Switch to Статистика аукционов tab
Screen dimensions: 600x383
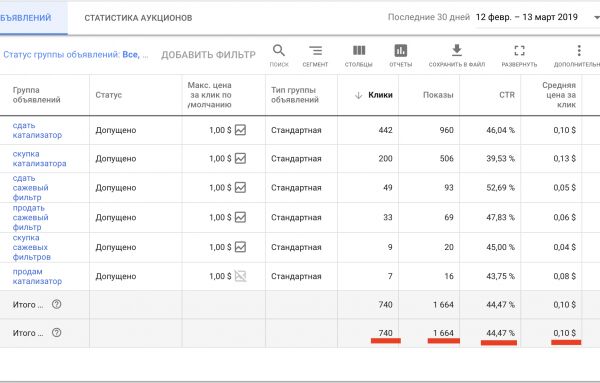click(138, 18)
